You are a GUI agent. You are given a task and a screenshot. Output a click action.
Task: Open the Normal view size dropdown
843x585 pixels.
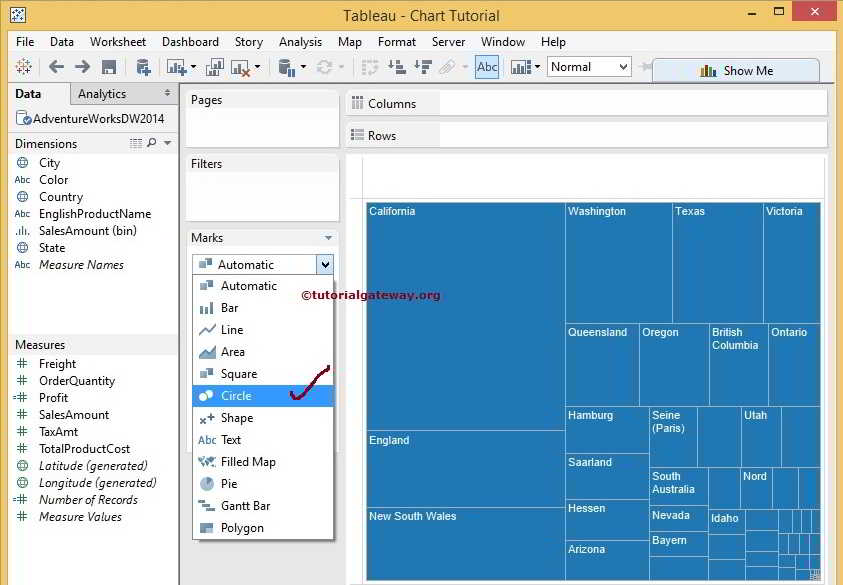(589, 67)
